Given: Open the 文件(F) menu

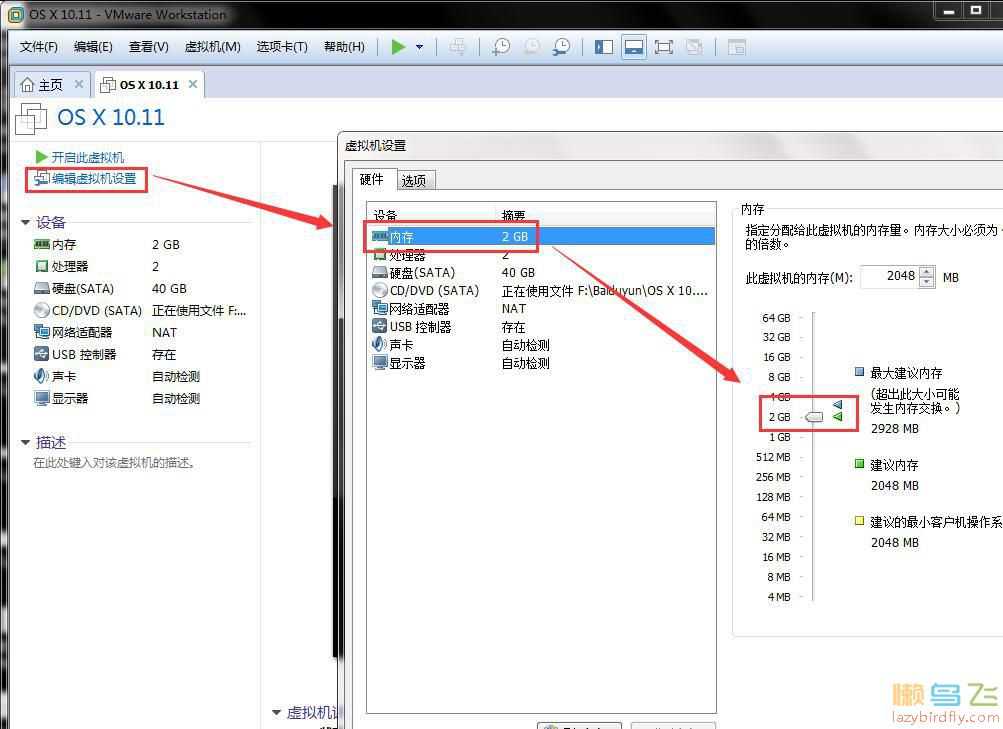Looking at the screenshot, I should [38, 47].
